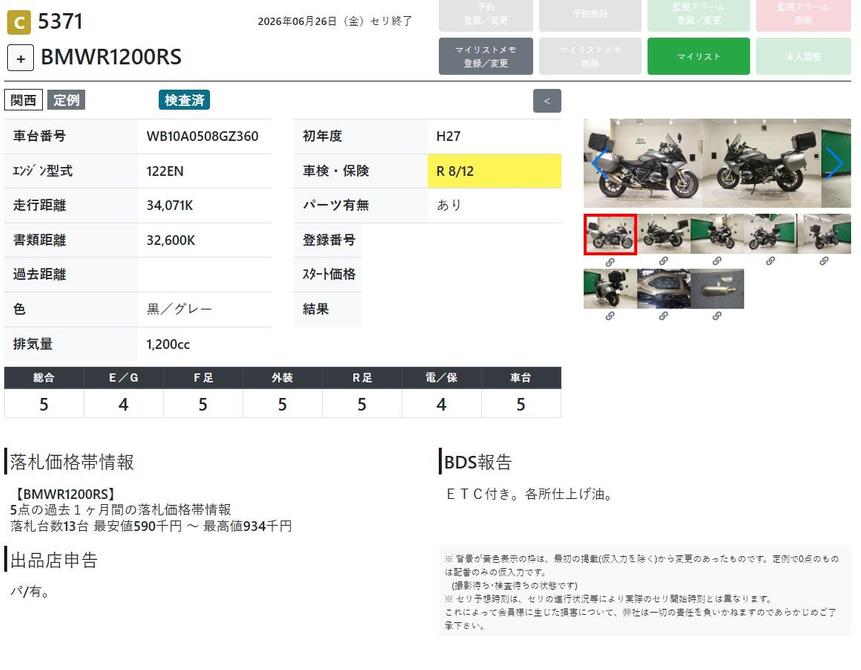The height and width of the screenshot is (670, 861).
Task: Click first year value H27
Action: tap(448, 137)
